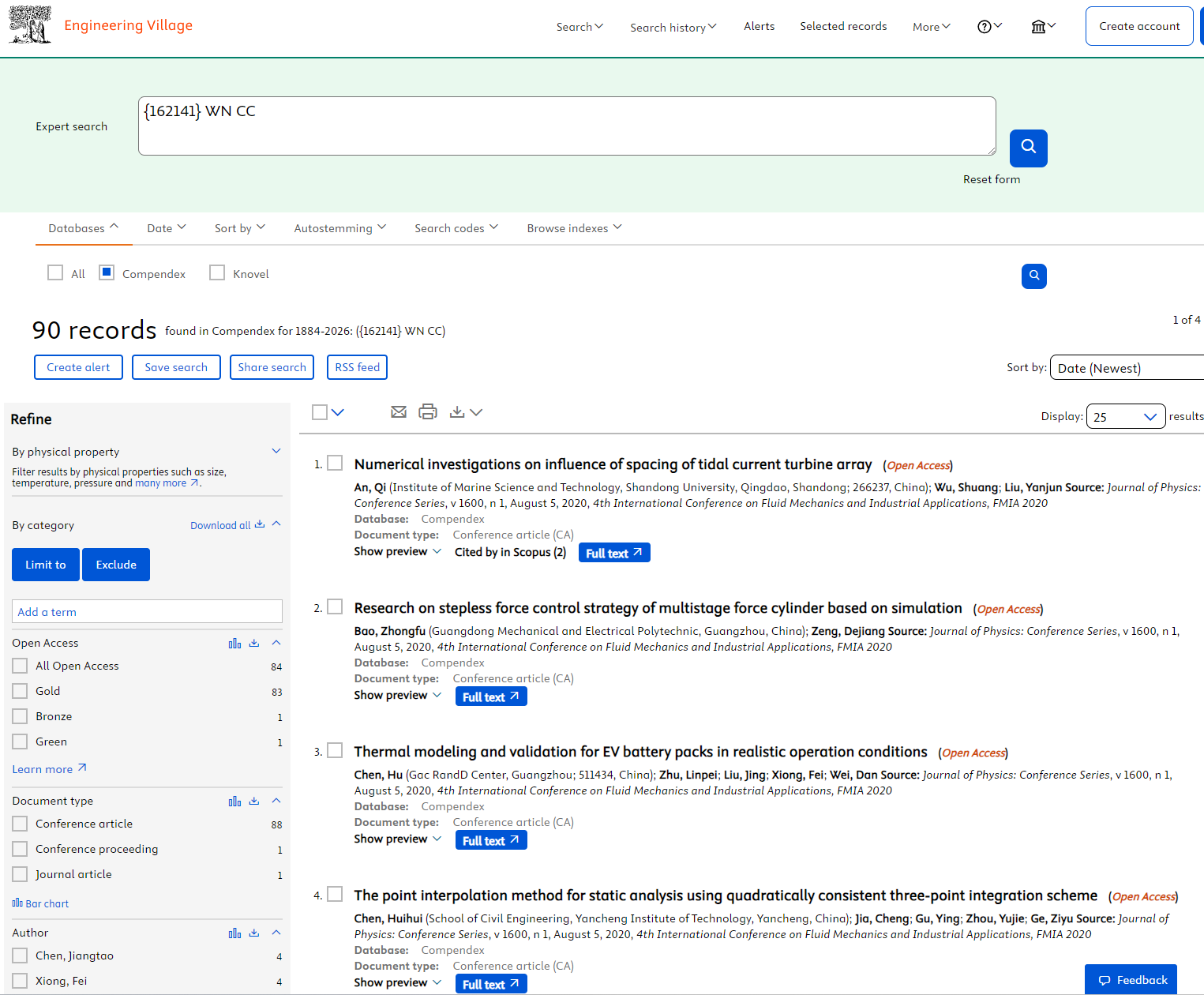
Task: Tick the Chen, Jiangtao author filter
Action: tap(20, 956)
